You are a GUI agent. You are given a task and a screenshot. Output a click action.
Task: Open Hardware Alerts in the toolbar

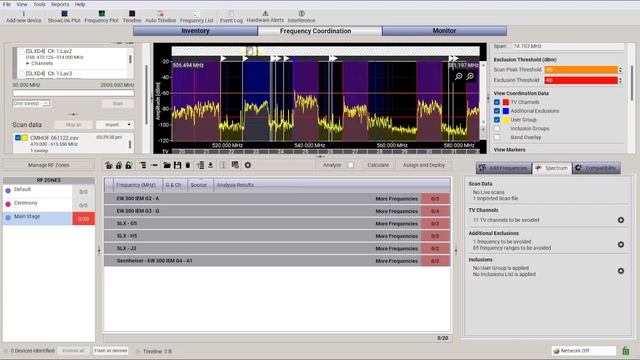pos(265,17)
